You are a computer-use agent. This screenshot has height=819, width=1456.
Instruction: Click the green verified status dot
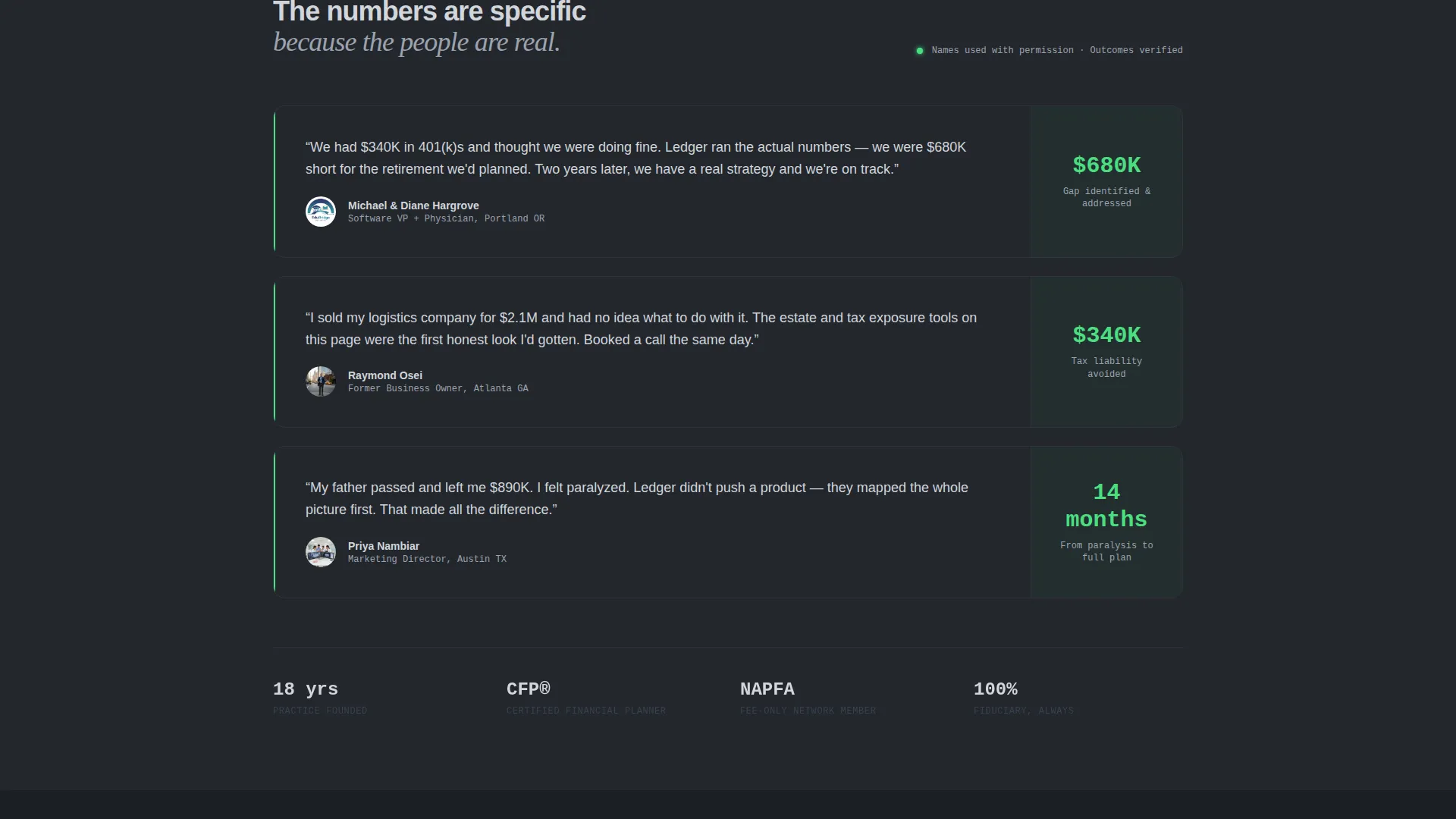(x=920, y=51)
